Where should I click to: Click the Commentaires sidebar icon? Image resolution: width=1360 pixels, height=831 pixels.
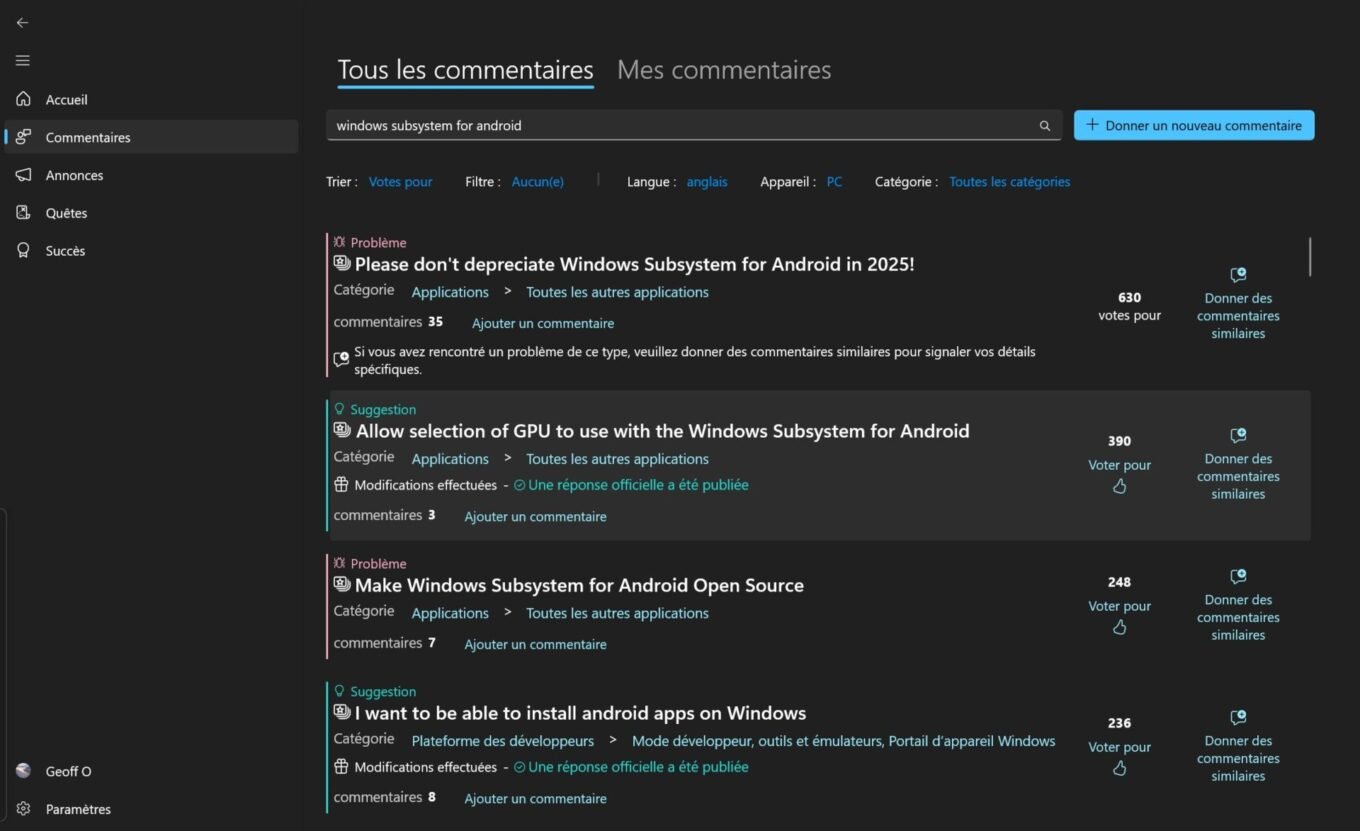(23, 137)
